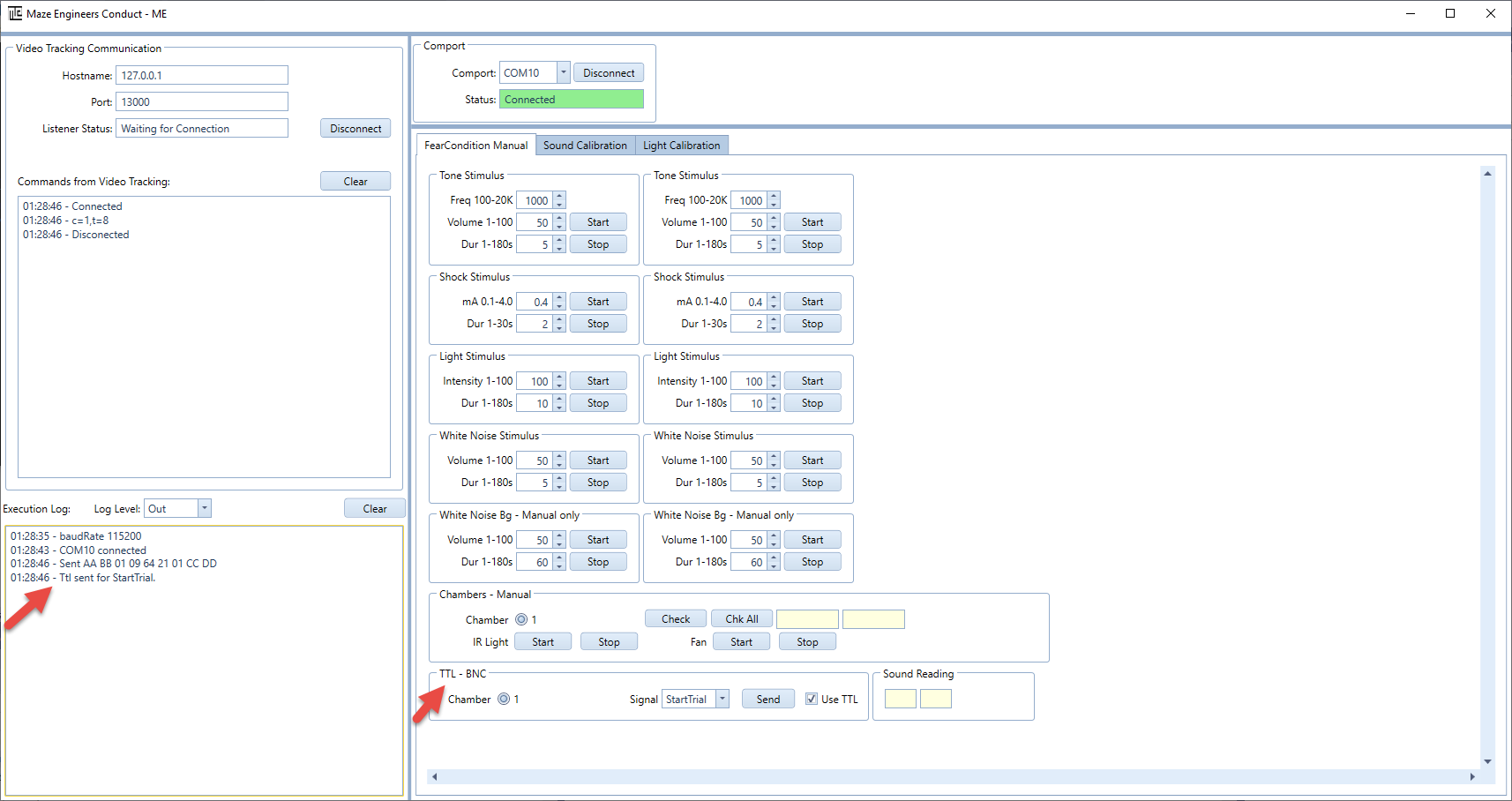The height and width of the screenshot is (801, 1512).
Task: Click the right arrow on the horizontal scrollbar
Action: tap(1472, 776)
